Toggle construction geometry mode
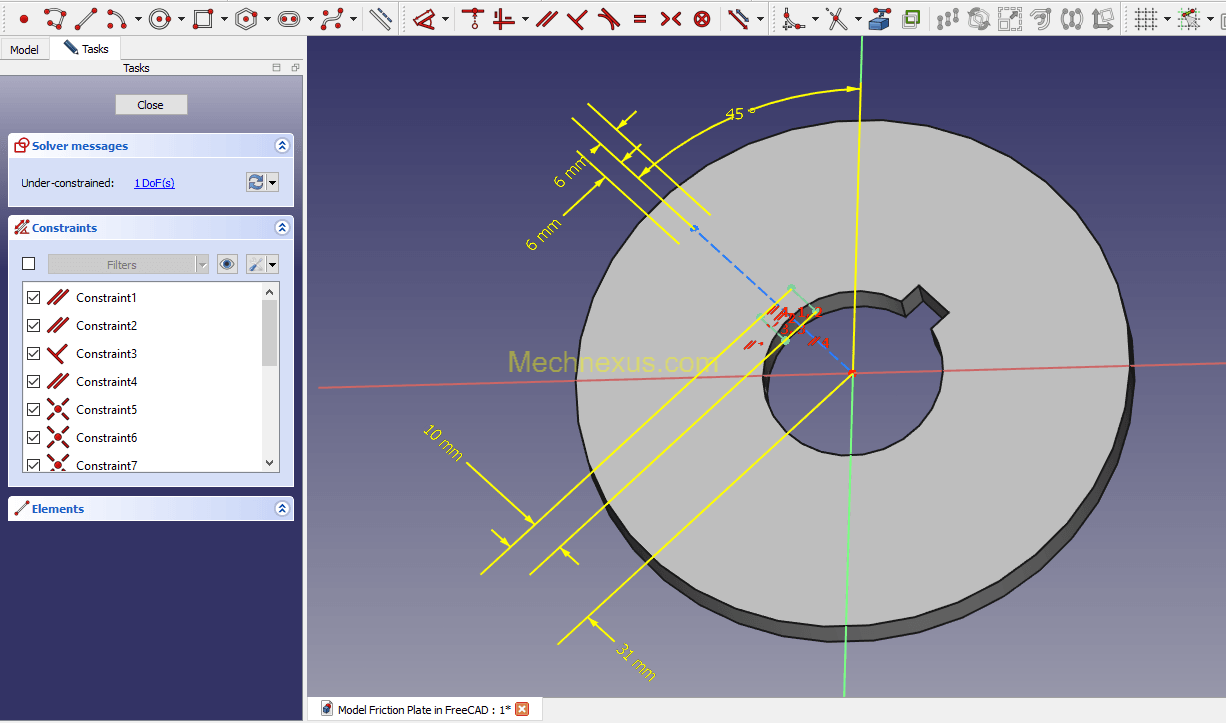 click(380, 18)
